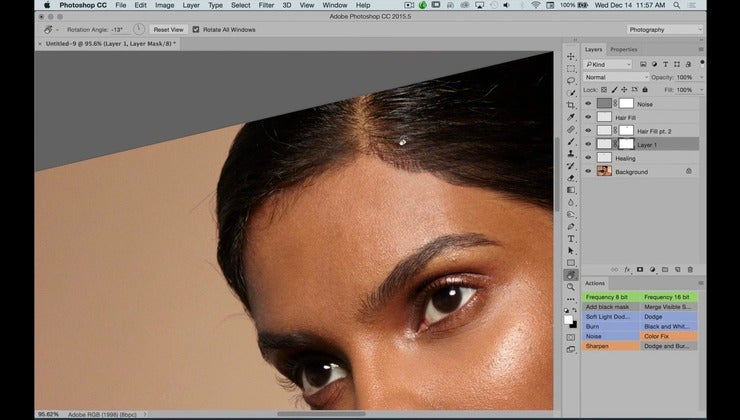Select the Path Selection tool

point(571,251)
